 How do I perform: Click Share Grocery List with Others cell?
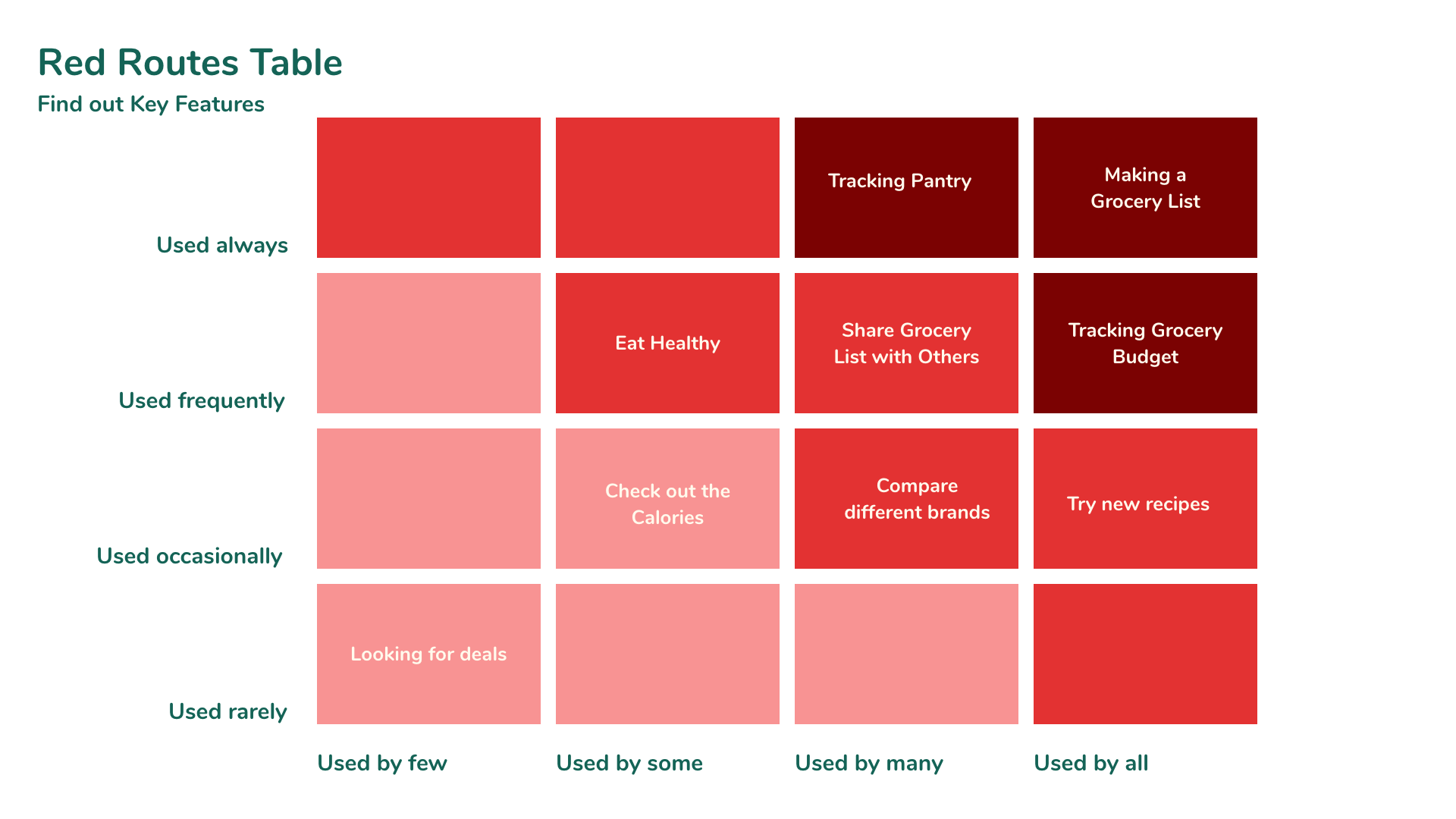coord(906,343)
